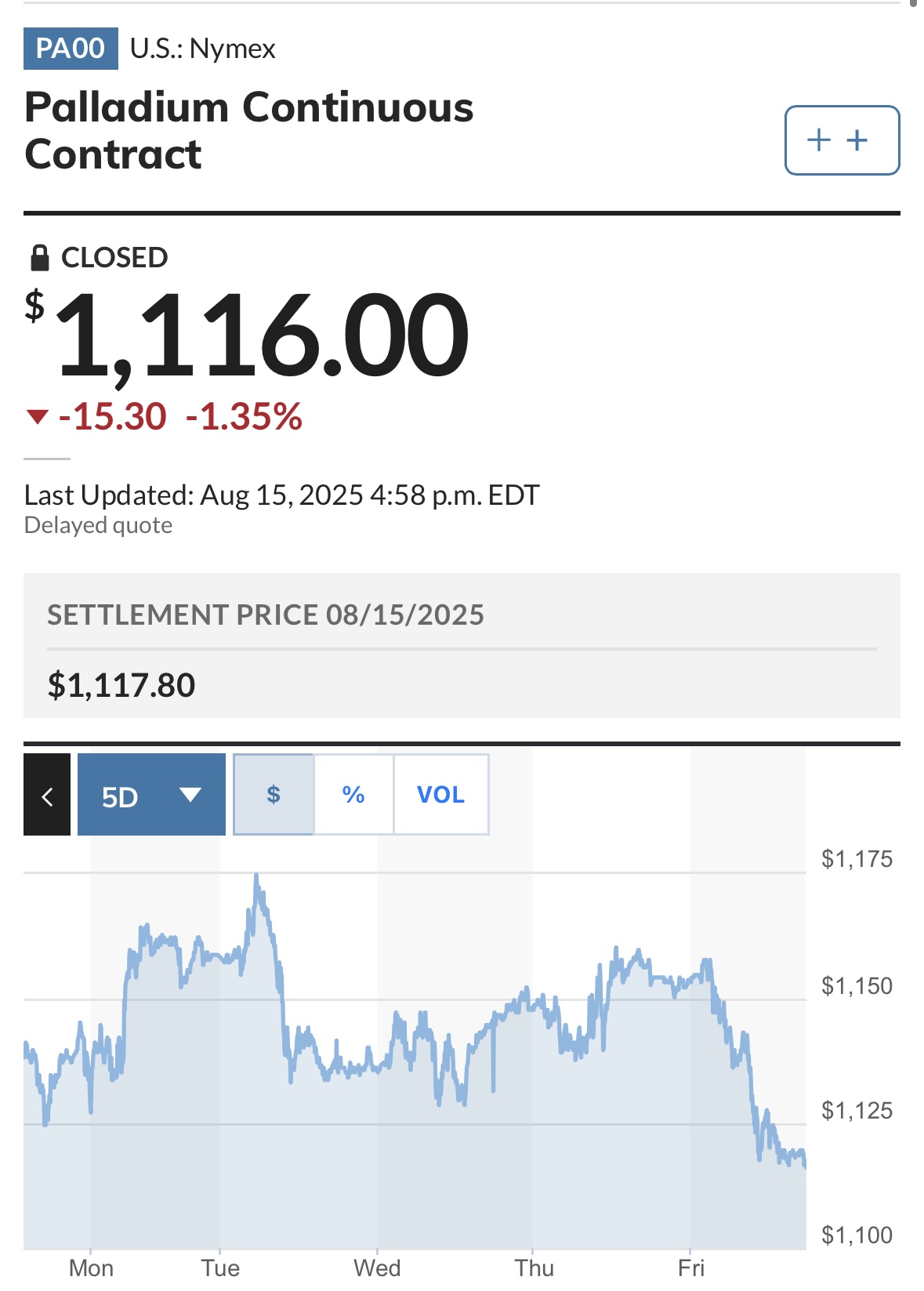Click the add-to-watchlist plus icons button

tap(842, 140)
